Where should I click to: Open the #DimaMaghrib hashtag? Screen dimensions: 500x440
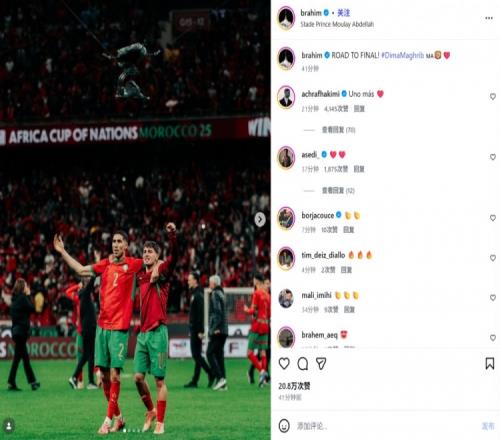point(403,55)
